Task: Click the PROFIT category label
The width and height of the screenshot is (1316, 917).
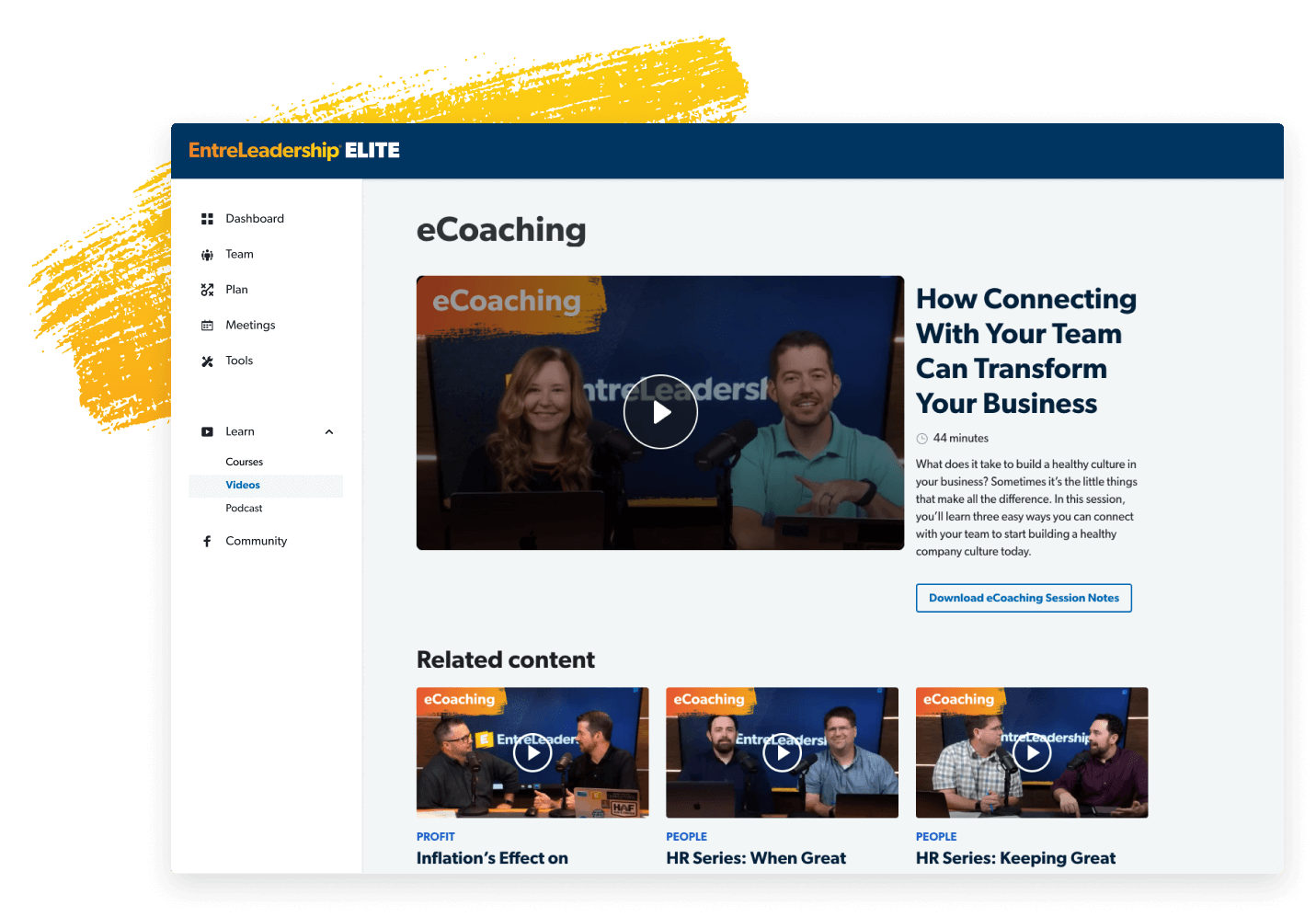Action: click(436, 837)
